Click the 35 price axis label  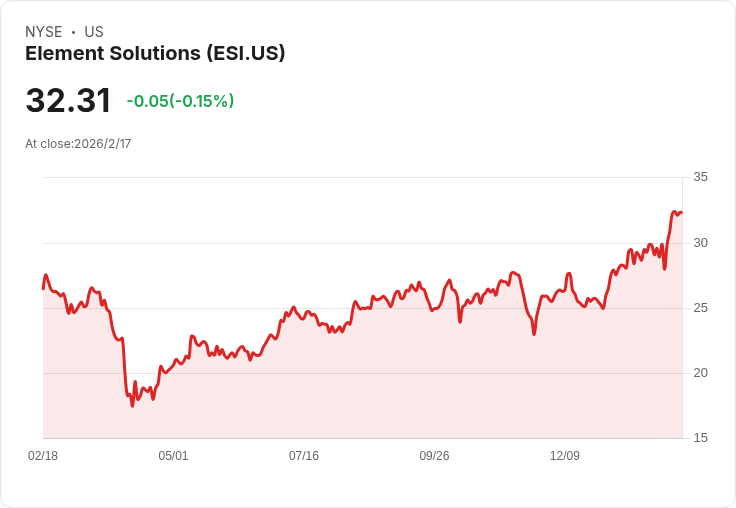700,177
